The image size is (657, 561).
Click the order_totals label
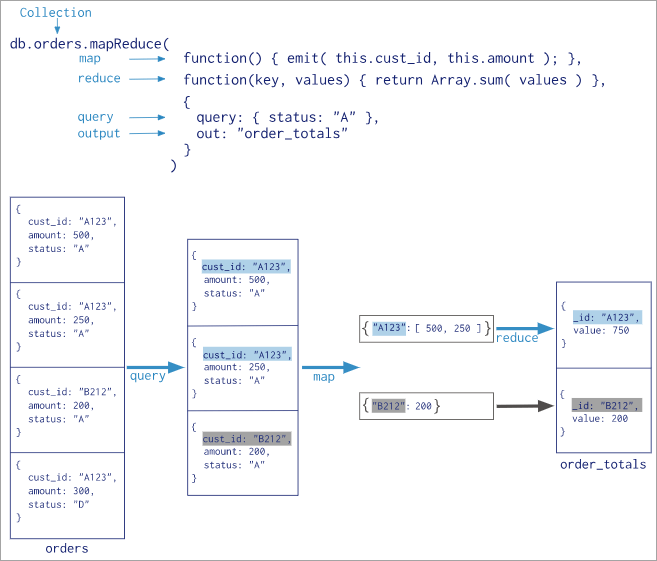tap(603, 464)
